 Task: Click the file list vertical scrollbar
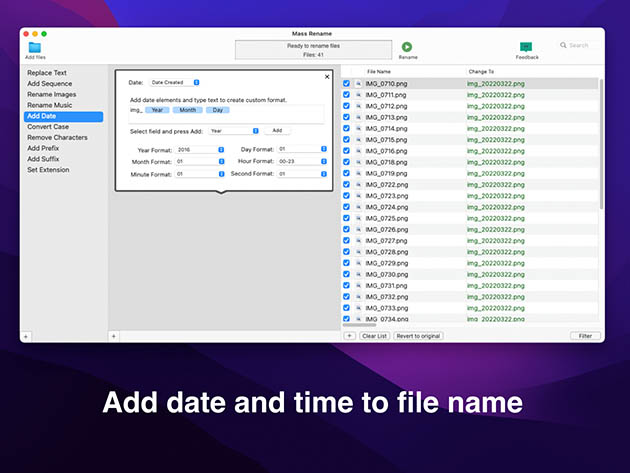click(x=601, y=144)
